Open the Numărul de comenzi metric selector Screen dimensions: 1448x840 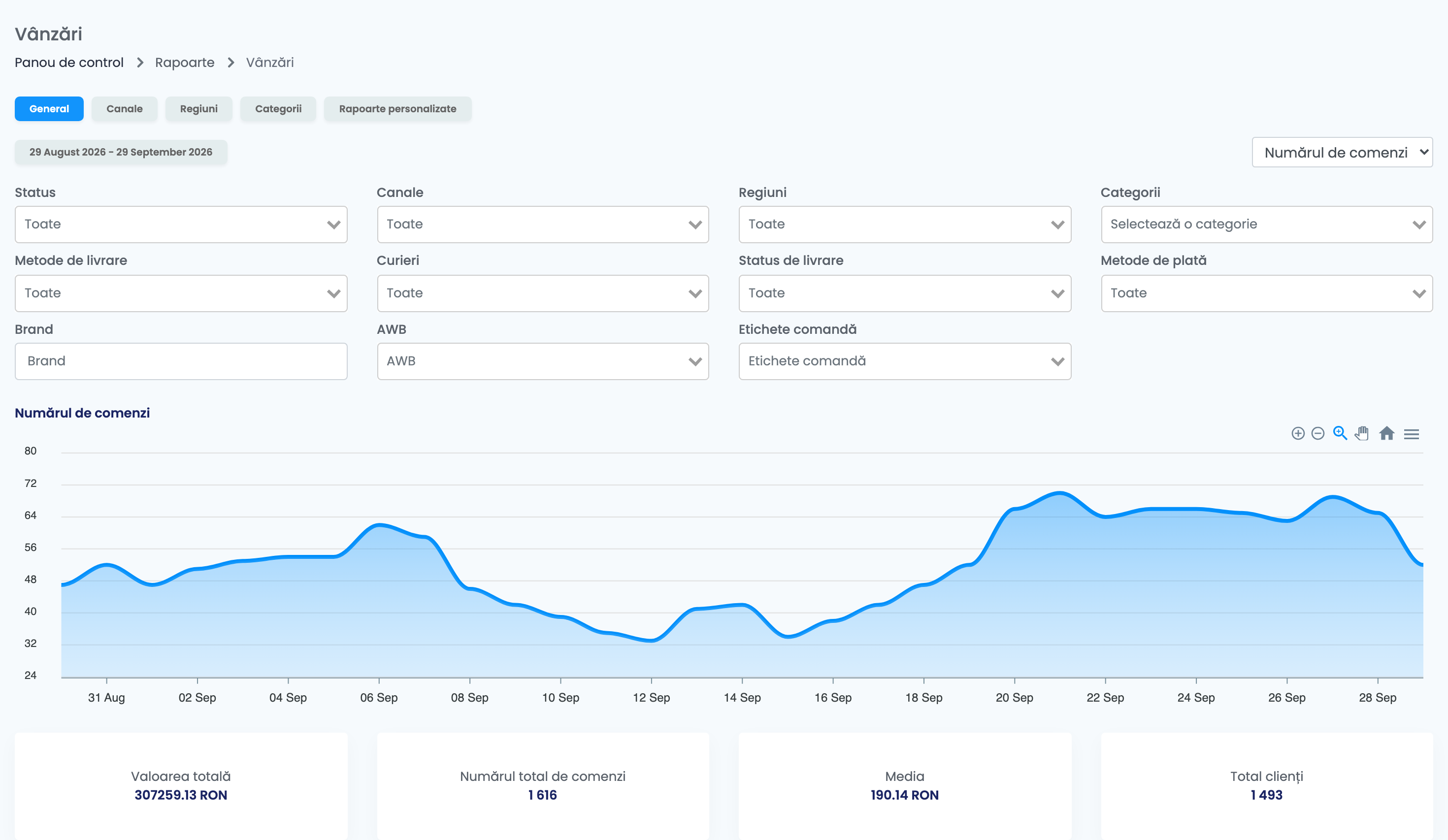pyautogui.click(x=1342, y=152)
